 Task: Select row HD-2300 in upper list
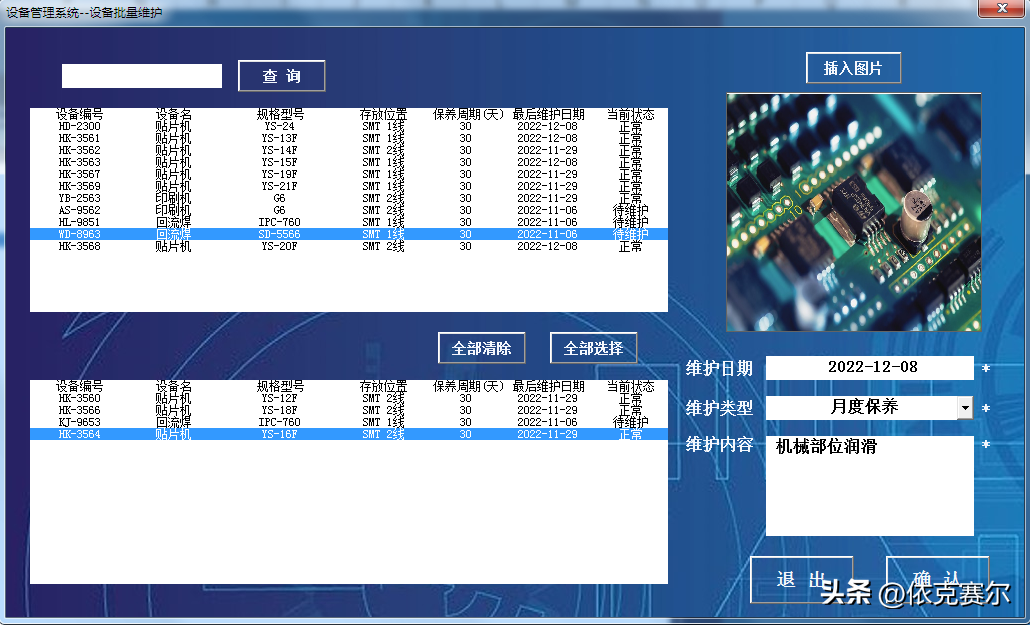[349, 126]
